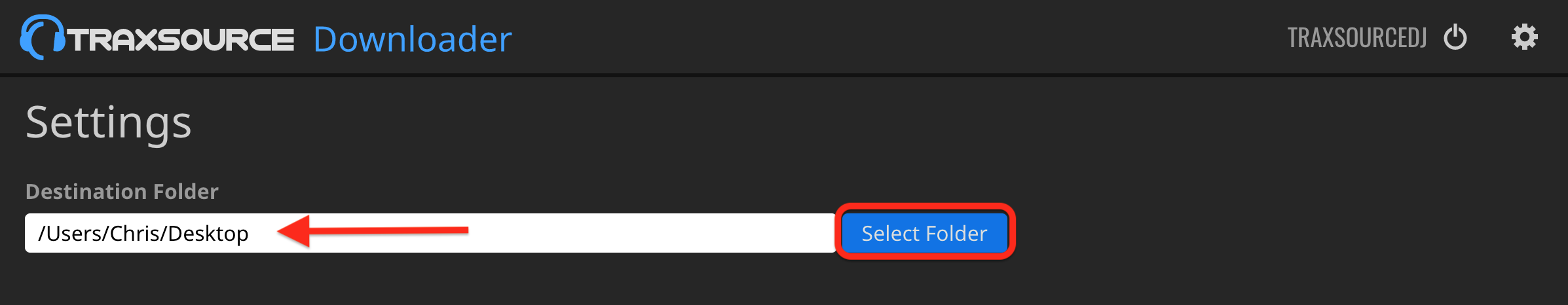Viewport: 1568px width, 305px height.
Task: Click the Traxsource headphone logo icon
Action: (42, 37)
